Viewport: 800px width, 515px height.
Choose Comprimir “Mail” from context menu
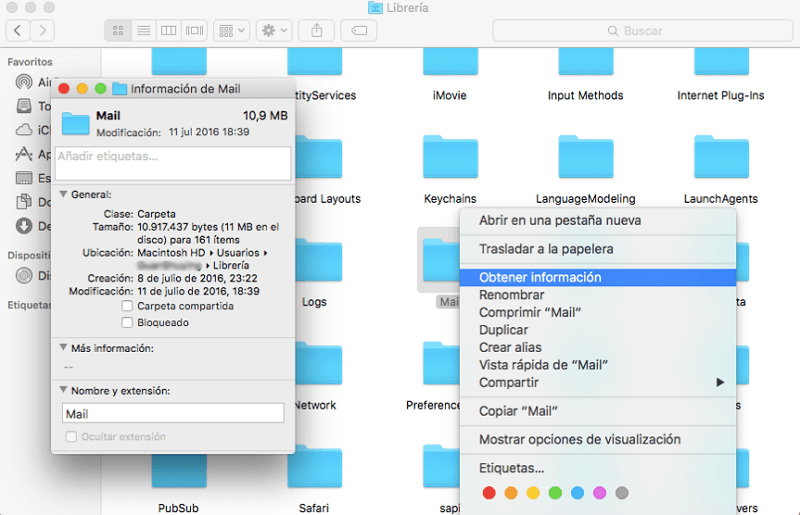597,312
